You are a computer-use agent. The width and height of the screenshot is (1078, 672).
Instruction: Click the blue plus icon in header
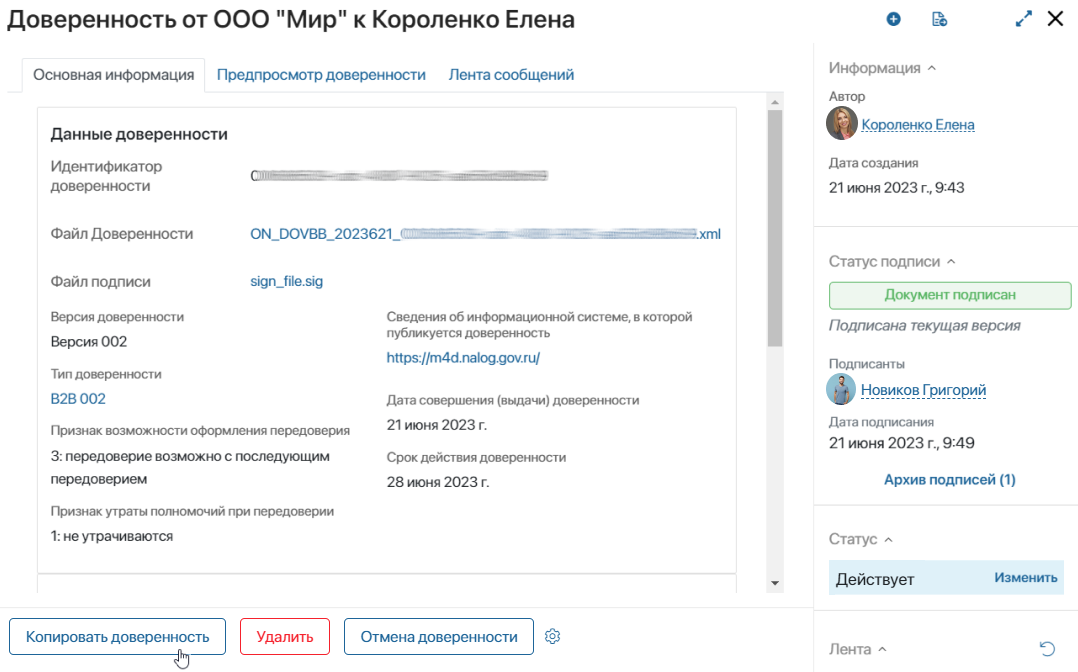coord(893,19)
